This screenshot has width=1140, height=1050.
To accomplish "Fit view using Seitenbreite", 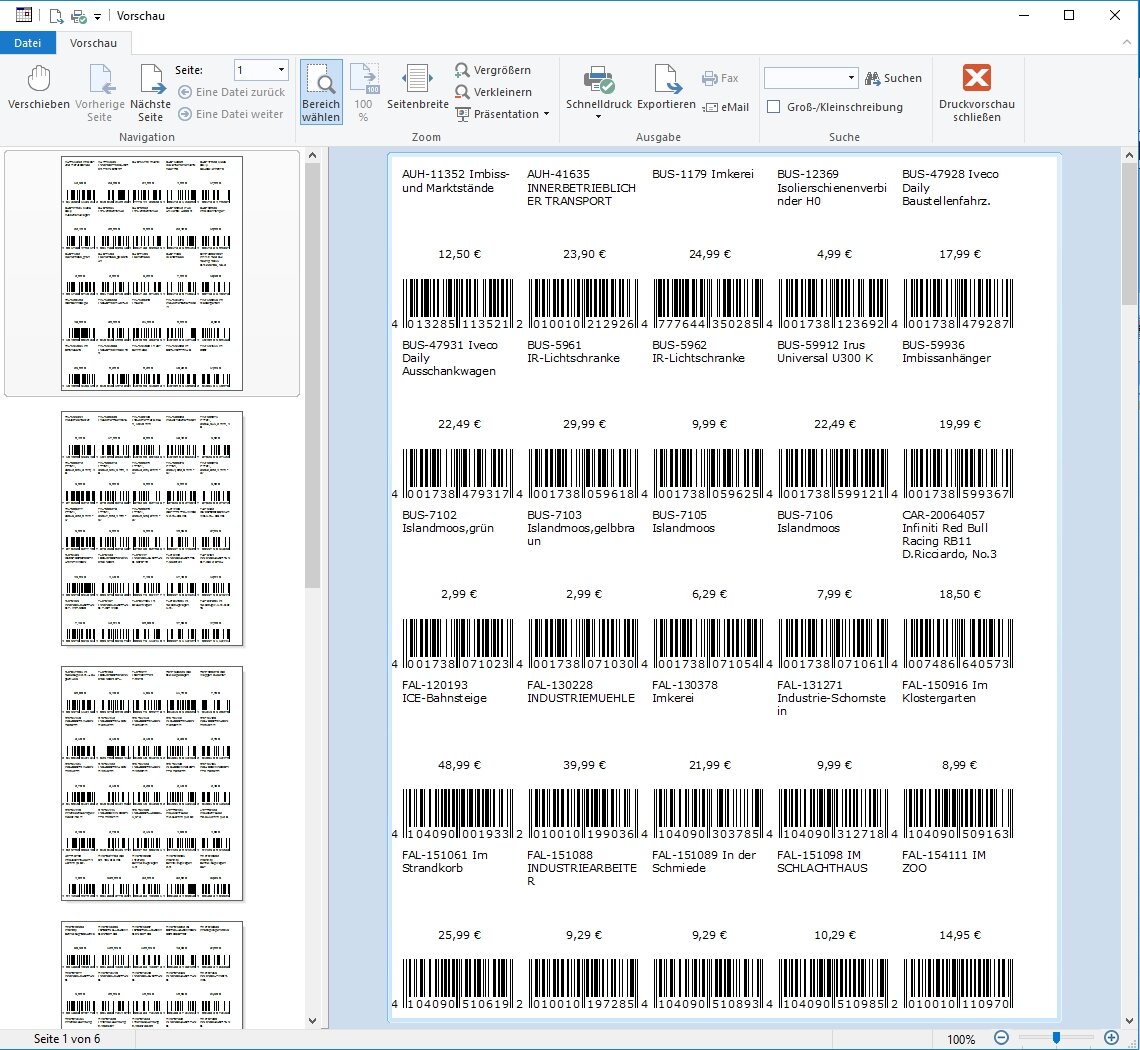I will (x=417, y=90).
